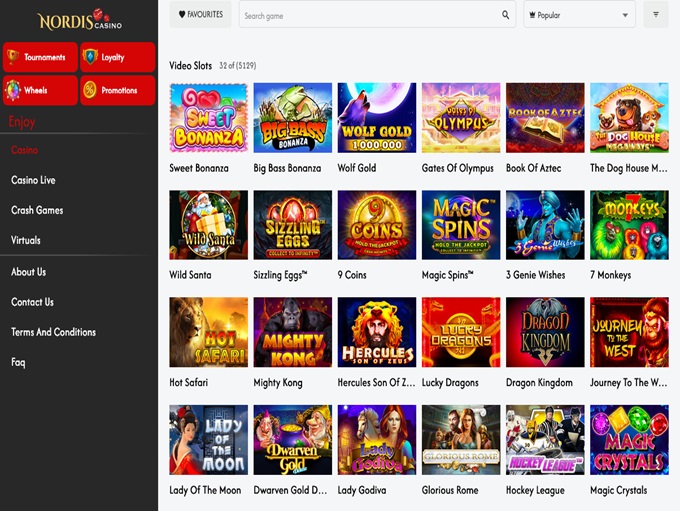Click the Search game input field
This screenshot has height=511, width=680.
[370, 15]
